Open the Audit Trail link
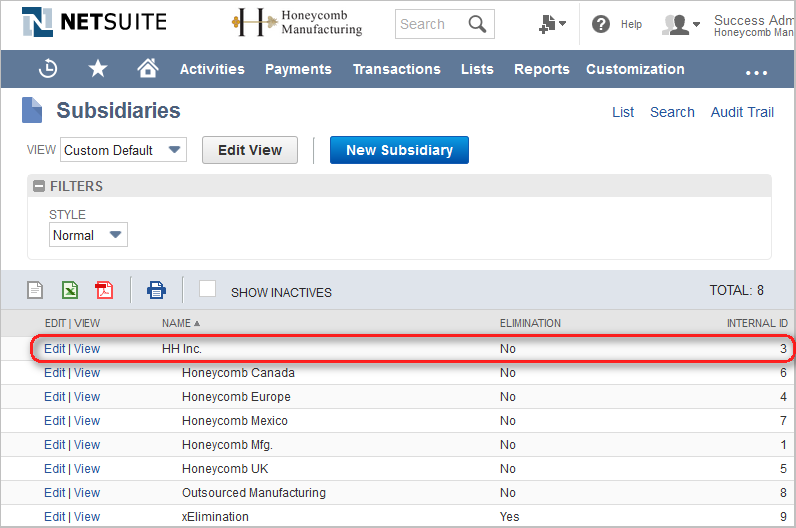 [742, 112]
